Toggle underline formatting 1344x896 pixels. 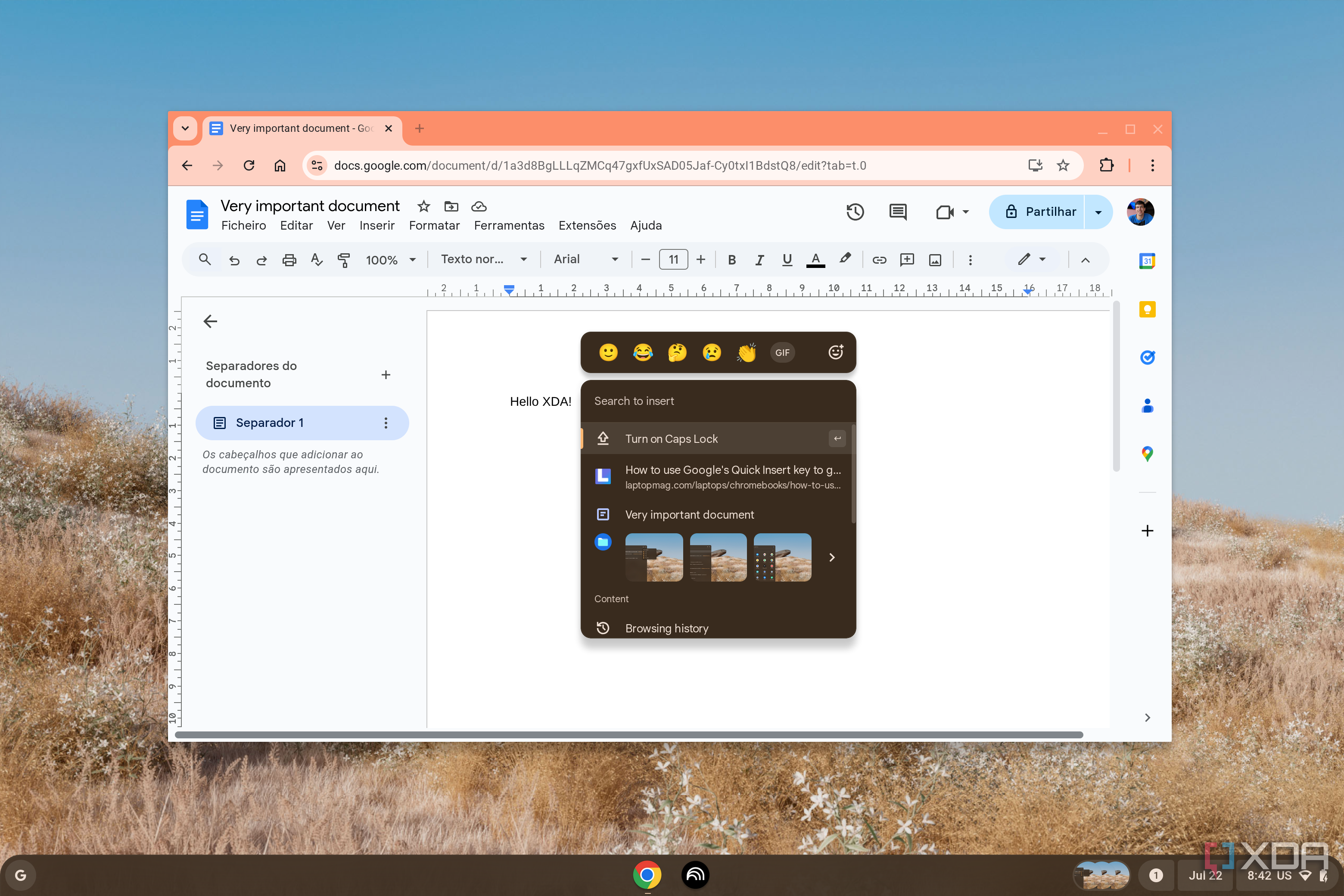click(787, 259)
